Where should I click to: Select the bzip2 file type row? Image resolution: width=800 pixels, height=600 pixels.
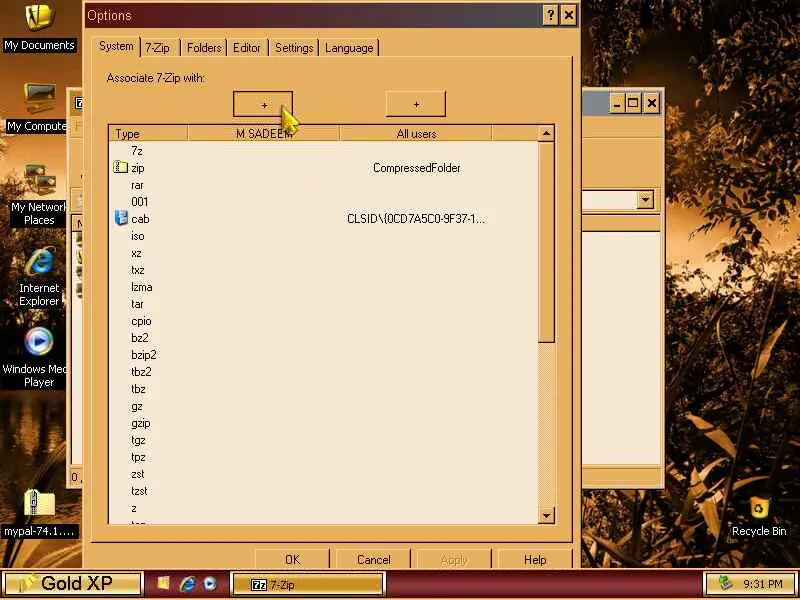[x=323, y=355]
